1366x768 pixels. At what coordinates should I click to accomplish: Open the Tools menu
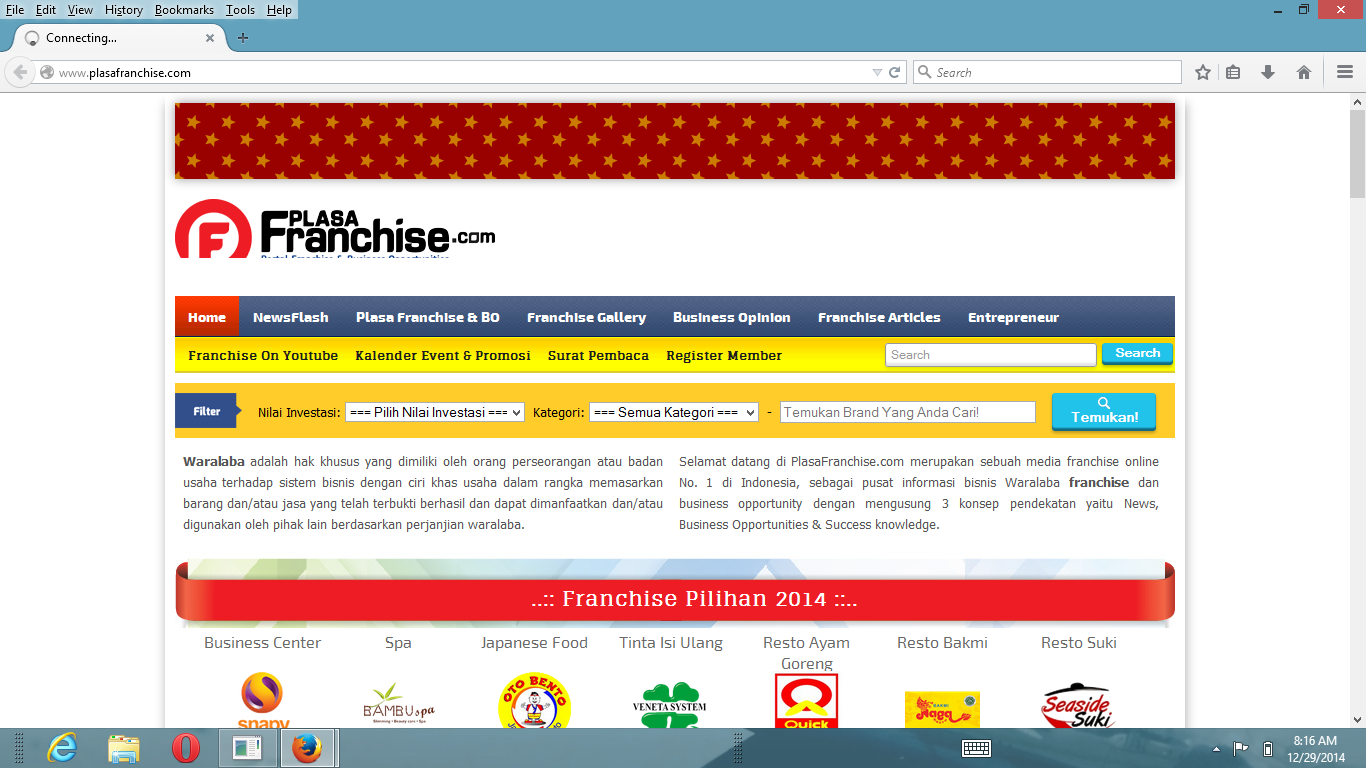click(x=240, y=10)
